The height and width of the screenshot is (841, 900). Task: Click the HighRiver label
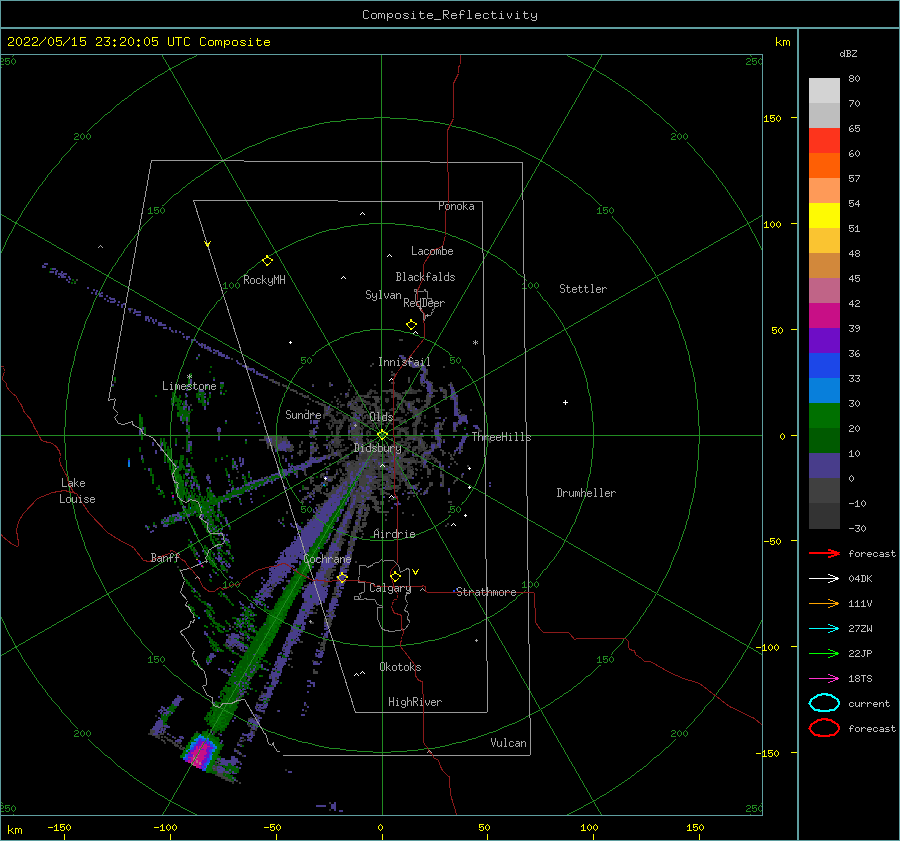[x=415, y=702]
